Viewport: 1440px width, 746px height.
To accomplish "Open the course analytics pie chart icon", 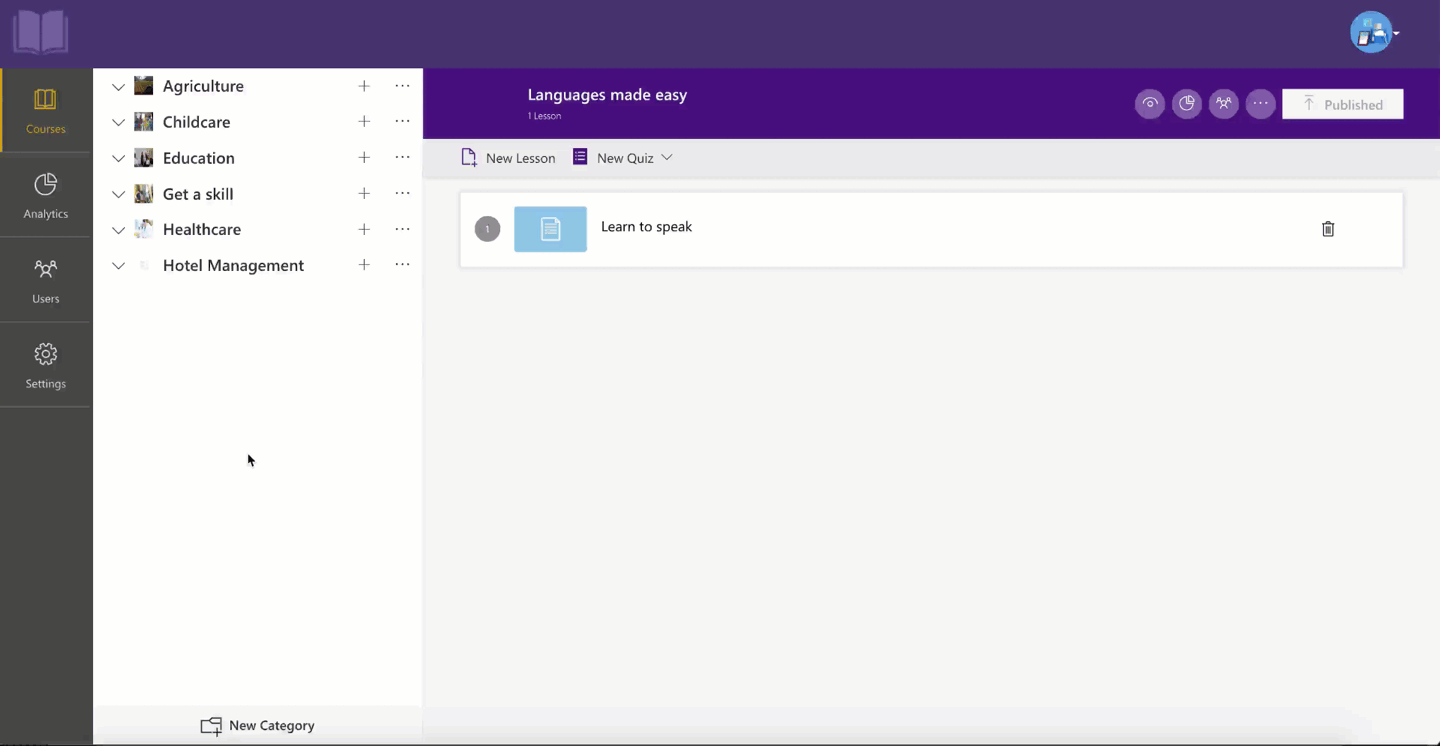I will pyautogui.click(x=1186, y=103).
